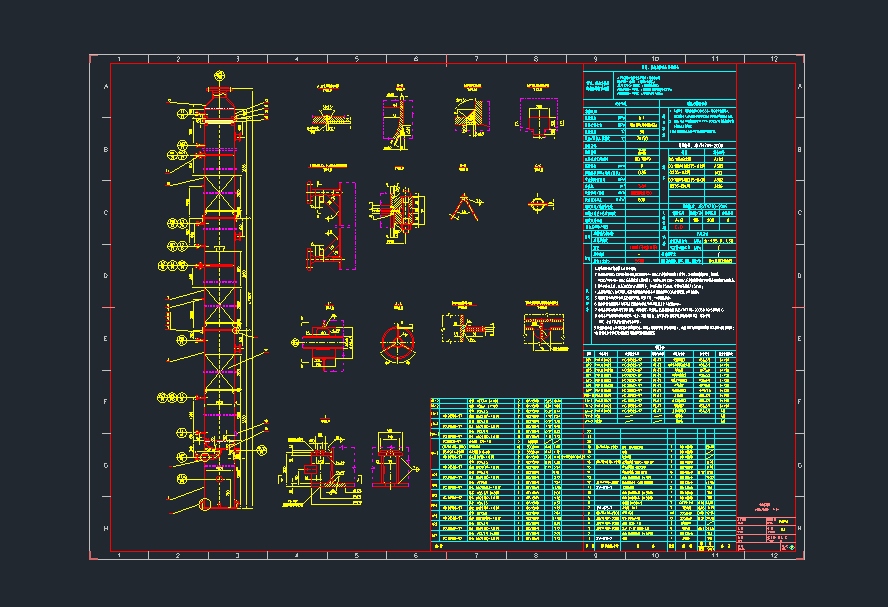Click the triangular support detail view
The height and width of the screenshot is (607, 888).
[463, 206]
